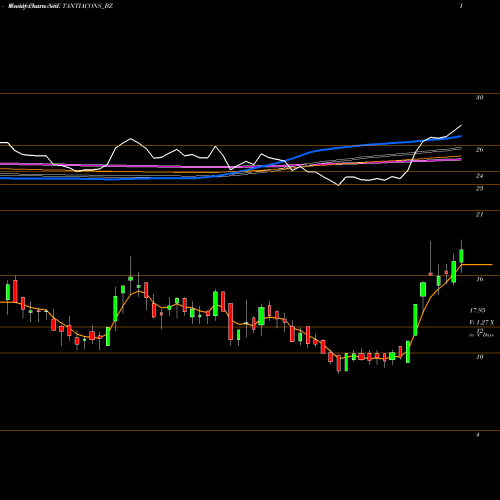Click the "in 4 Days" label

pyautogui.click(x=481, y=335)
